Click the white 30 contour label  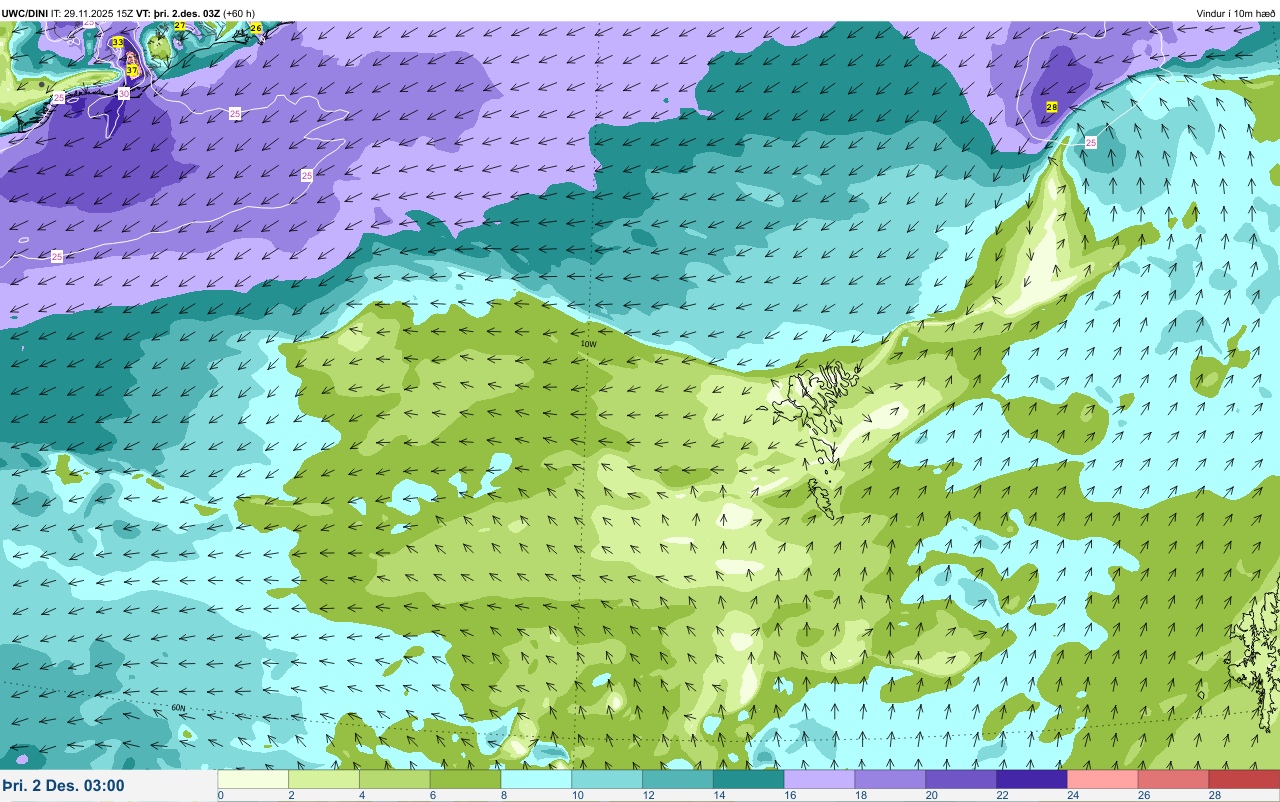(x=124, y=93)
